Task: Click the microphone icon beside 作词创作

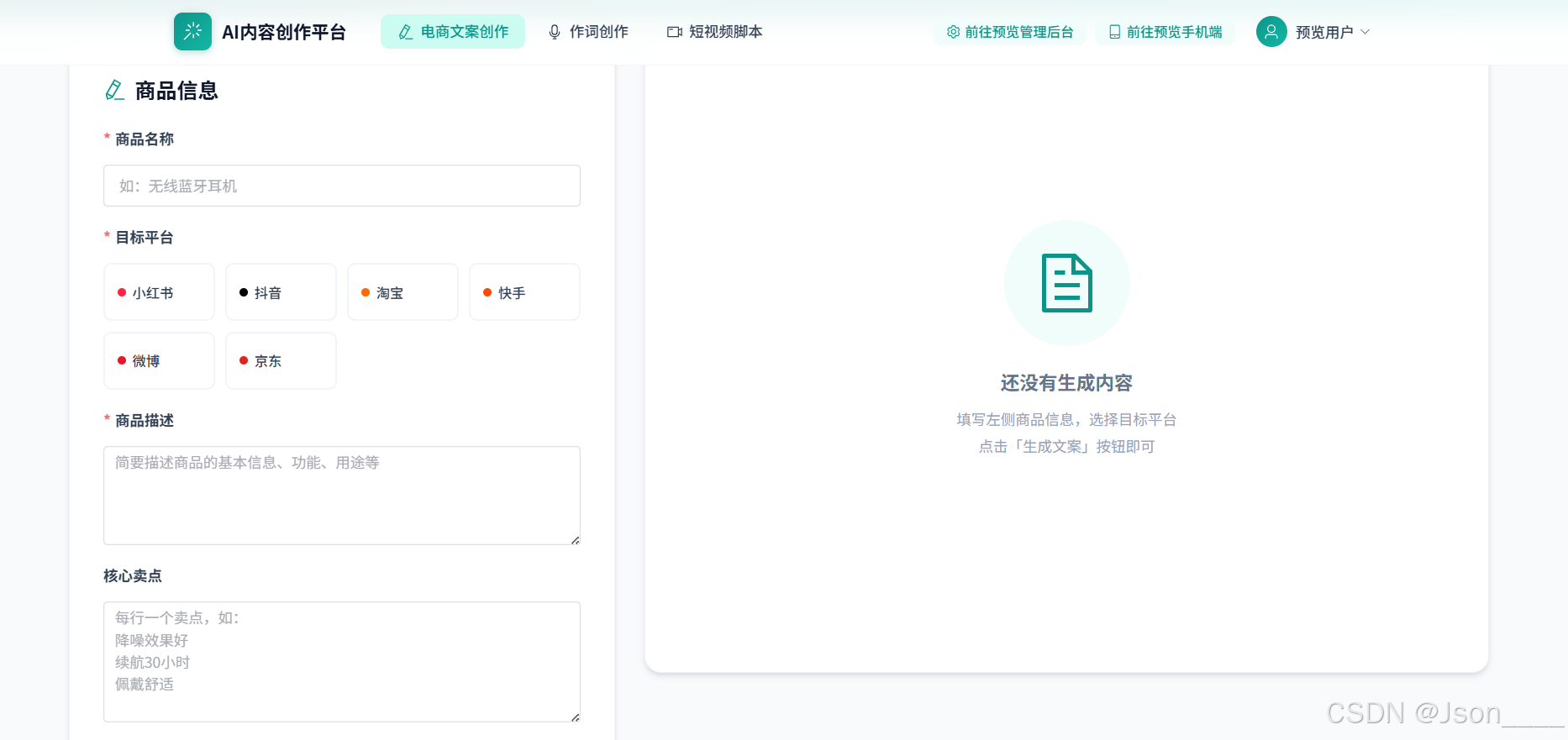Action: [555, 32]
